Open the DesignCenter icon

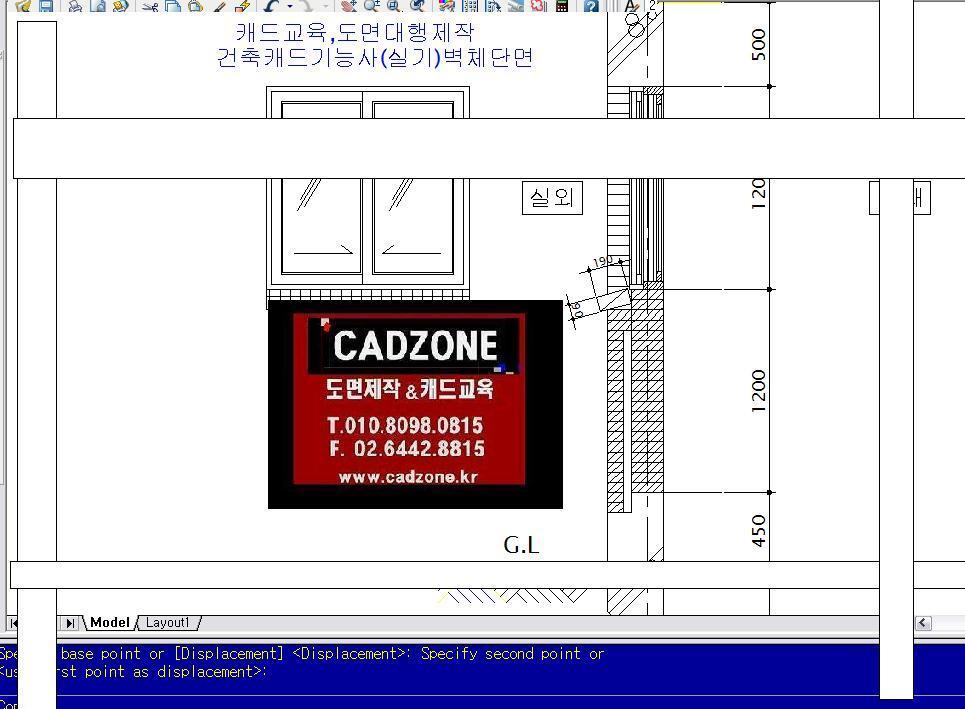(470, 6)
